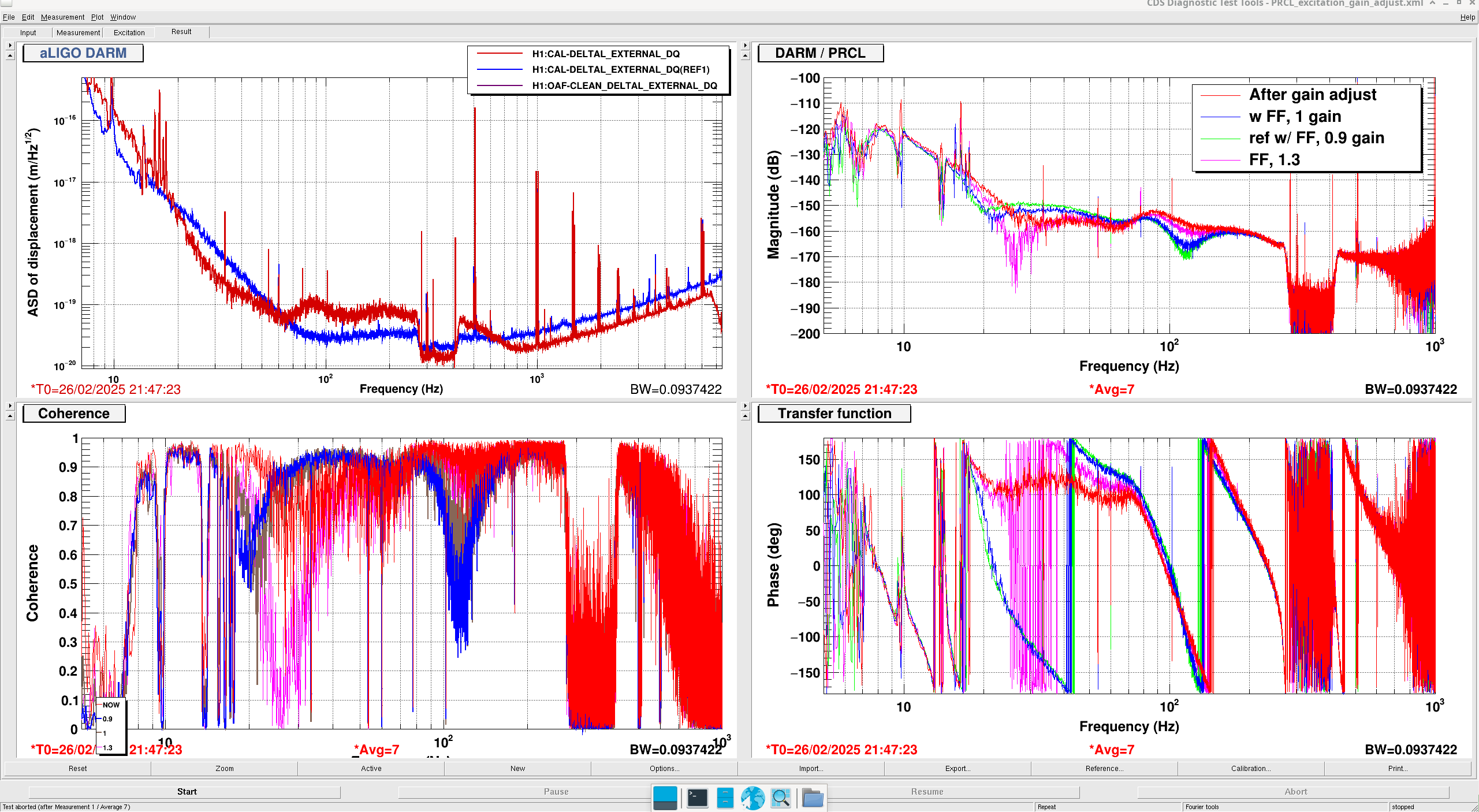Open the Edit menu
1479x812 pixels.
click(x=28, y=17)
